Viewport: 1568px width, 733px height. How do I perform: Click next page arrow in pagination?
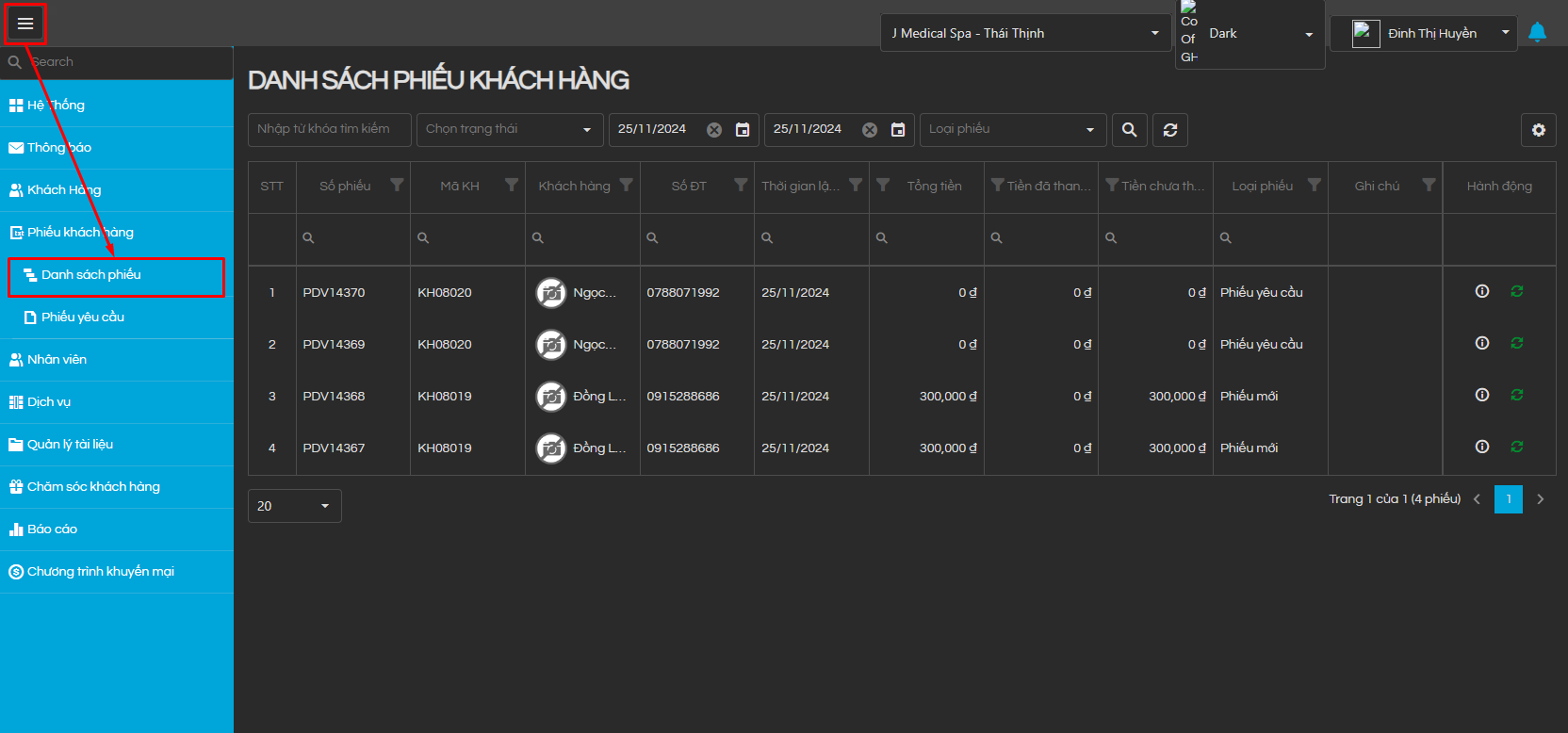pyautogui.click(x=1540, y=499)
